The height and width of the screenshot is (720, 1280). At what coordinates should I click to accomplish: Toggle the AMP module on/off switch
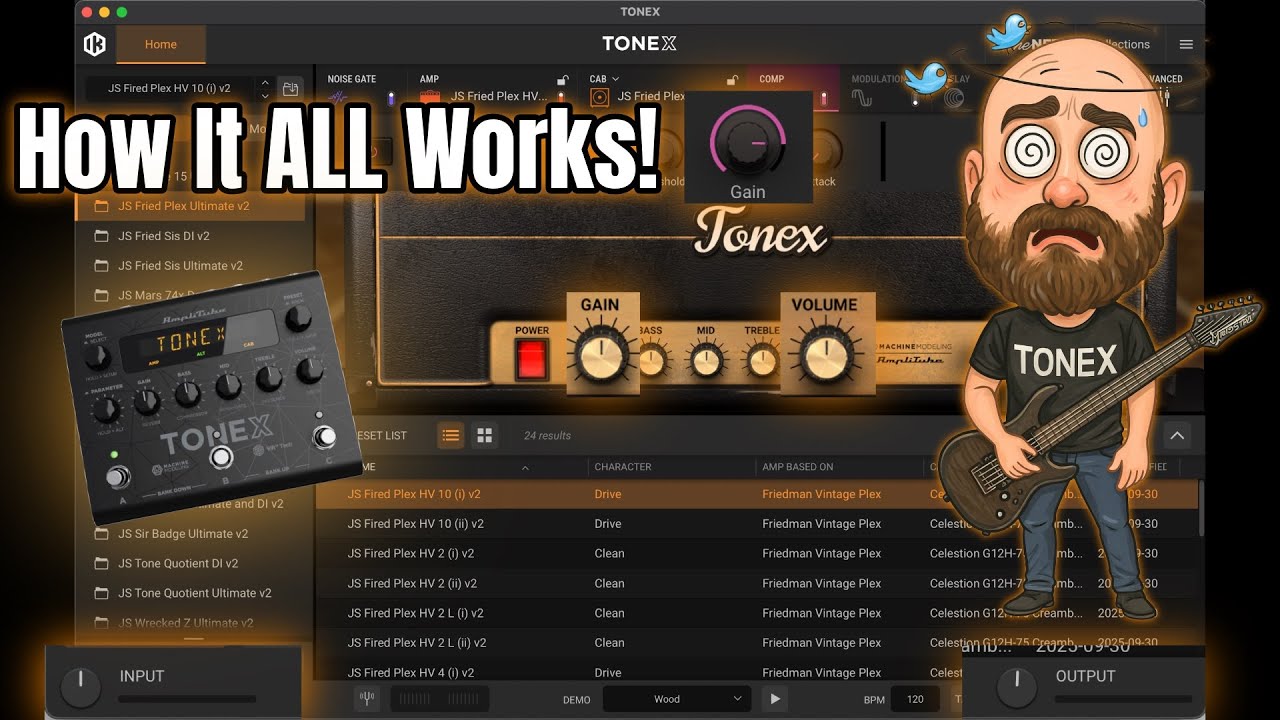(560, 97)
